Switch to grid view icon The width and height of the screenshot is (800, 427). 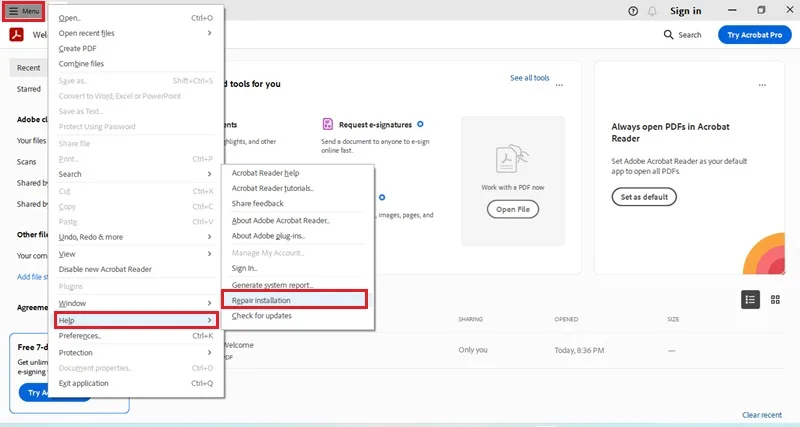tap(775, 299)
